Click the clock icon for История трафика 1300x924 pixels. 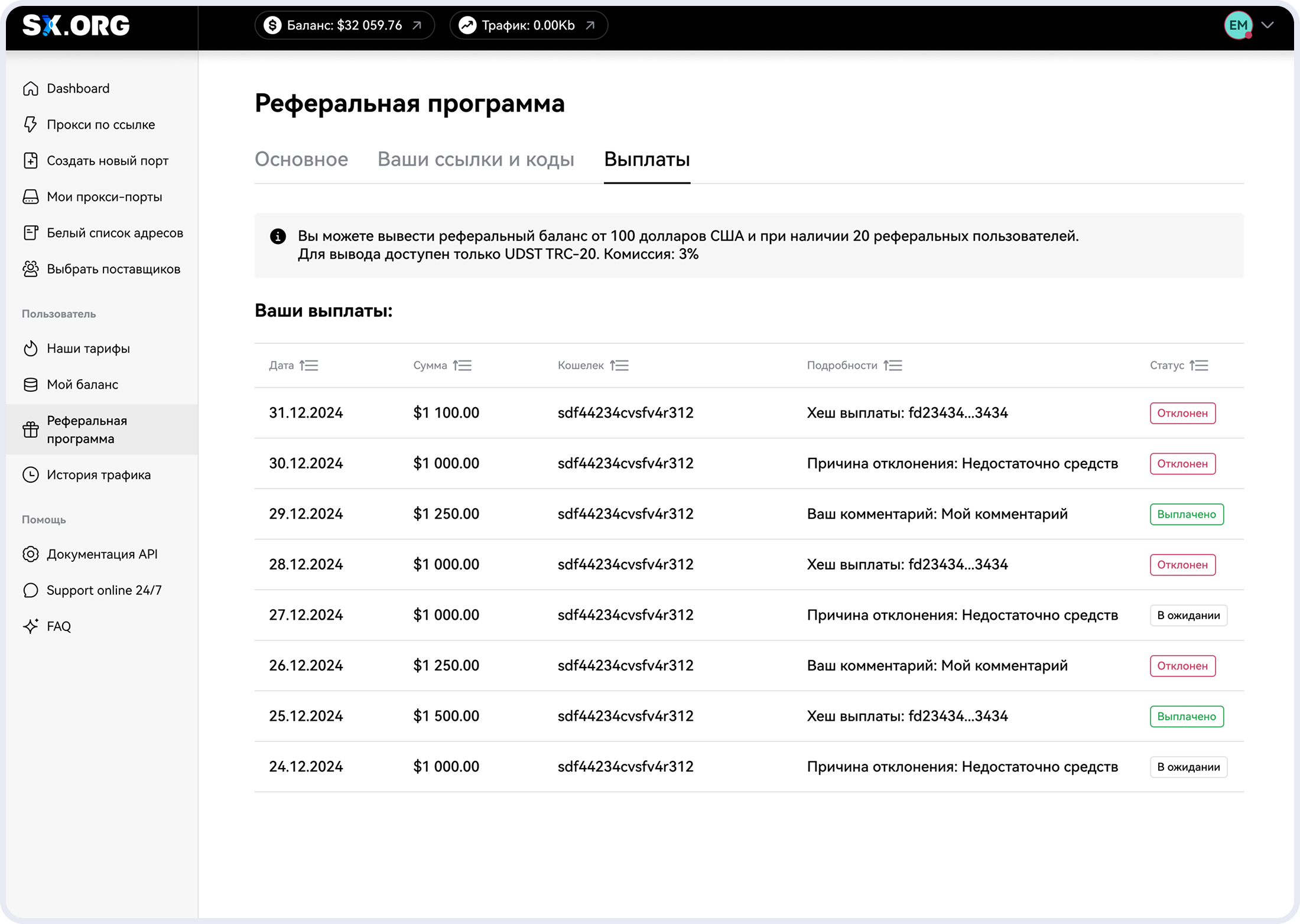31,475
